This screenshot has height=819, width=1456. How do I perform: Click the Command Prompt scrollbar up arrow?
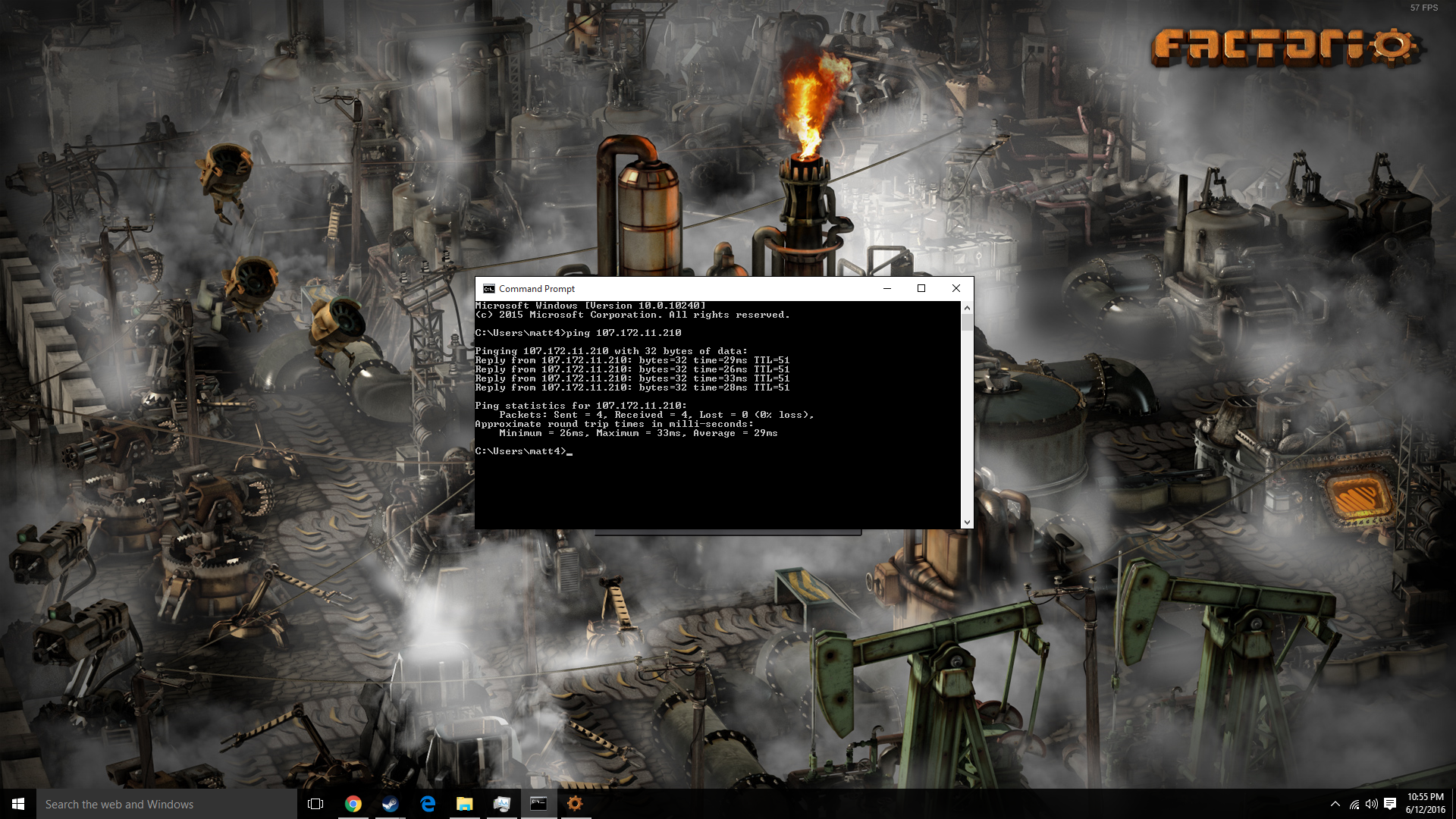pyautogui.click(x=967, y=308)
